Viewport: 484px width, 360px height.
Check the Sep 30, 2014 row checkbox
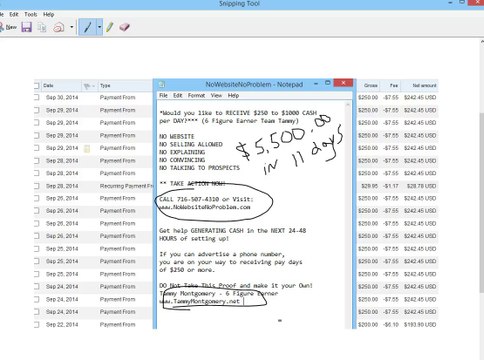(36, 97)
